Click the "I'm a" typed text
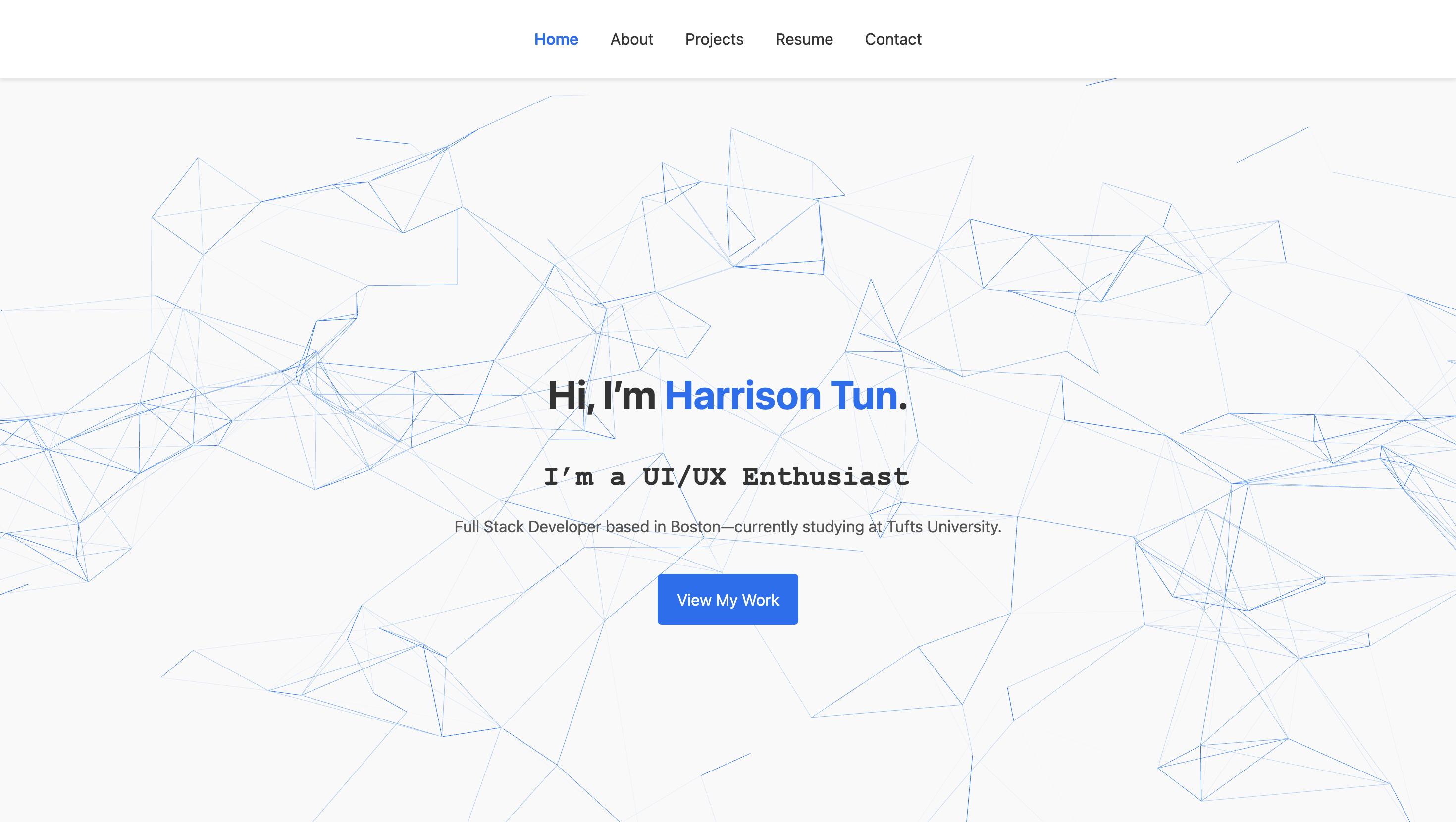1456x822 pixels. click(x=584, y=477)
